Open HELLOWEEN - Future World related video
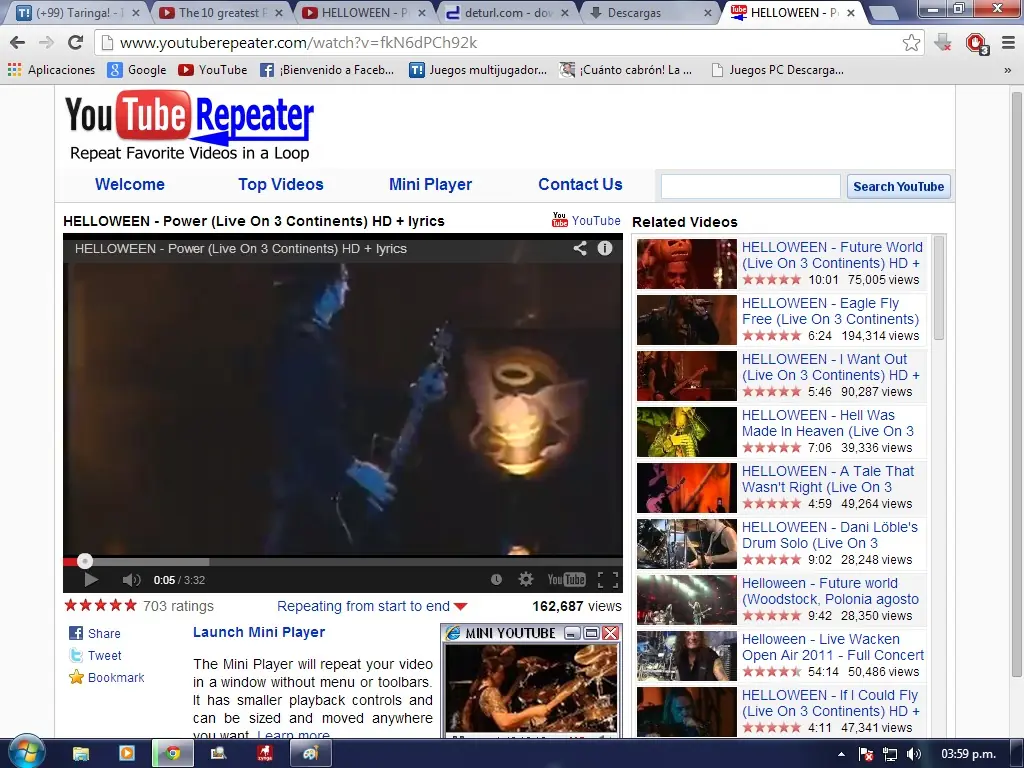 pyautogui.click(x=832, y=255)
